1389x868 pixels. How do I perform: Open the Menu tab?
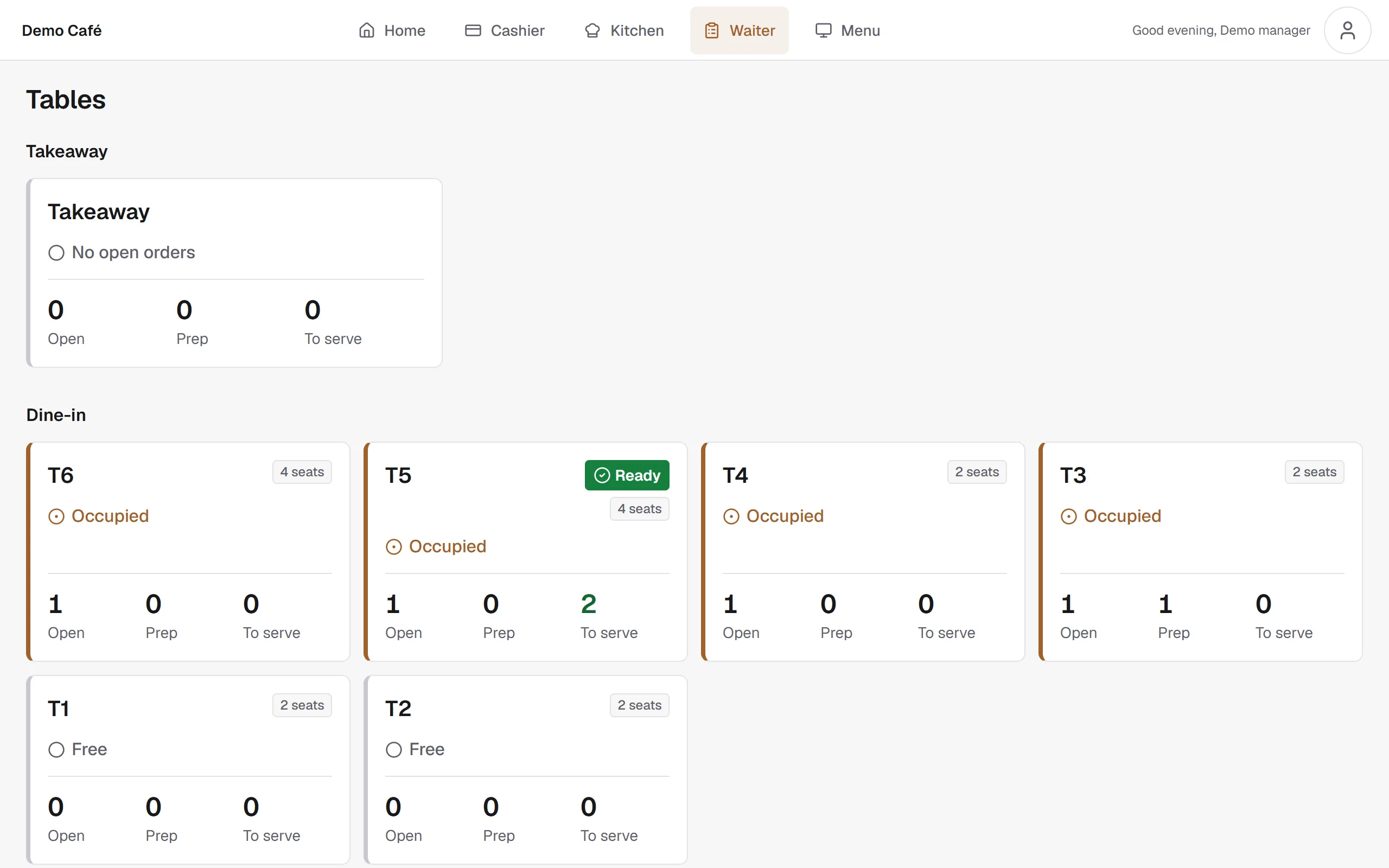(x=847, y=30)
